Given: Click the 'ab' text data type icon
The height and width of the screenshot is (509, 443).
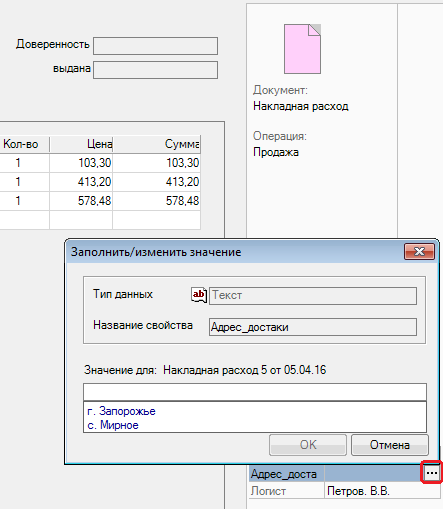Looking at the screenshot, I should (199, 295).
